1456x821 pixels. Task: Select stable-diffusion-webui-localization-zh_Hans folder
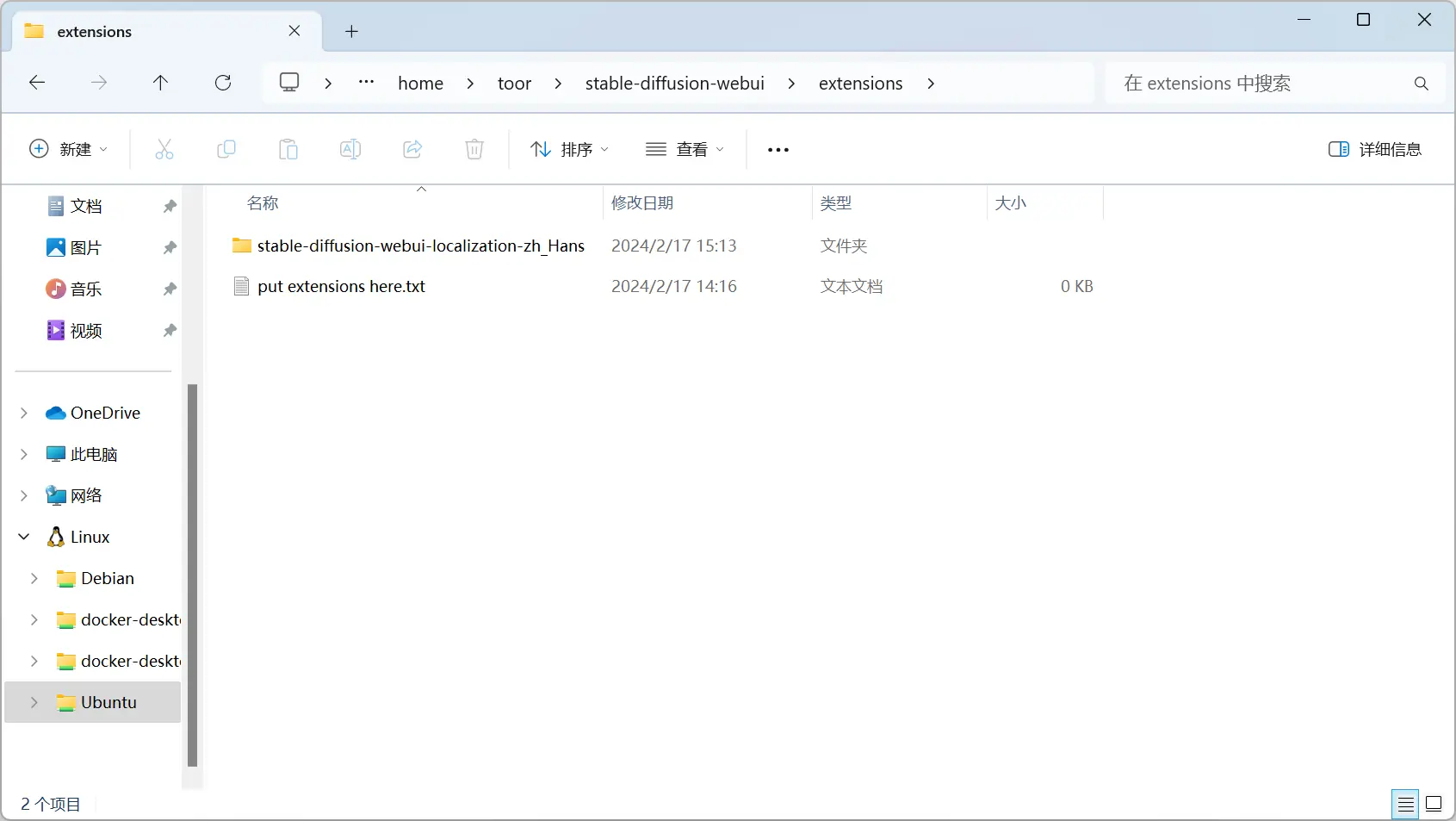(x=421, y=246)
